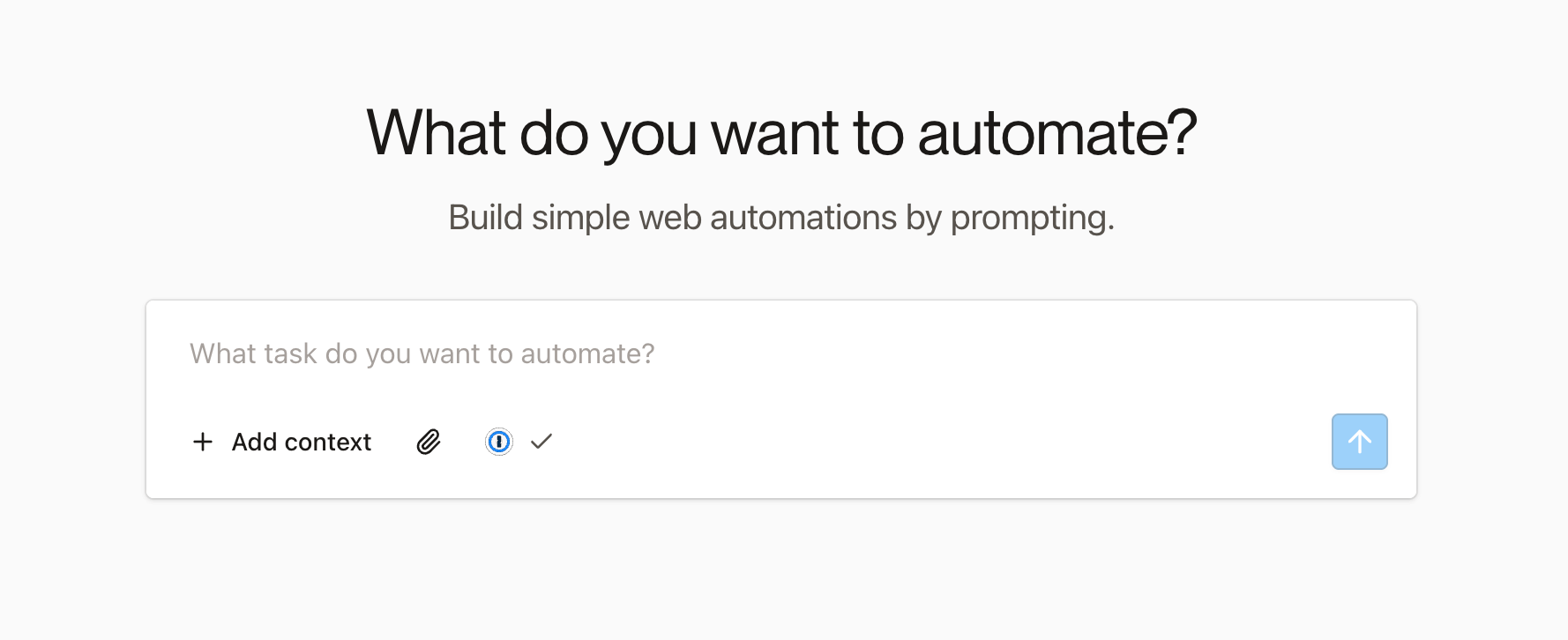Click the blank space right of the placeholder text
This screenshot has height=640, width=1568.
1014,354
